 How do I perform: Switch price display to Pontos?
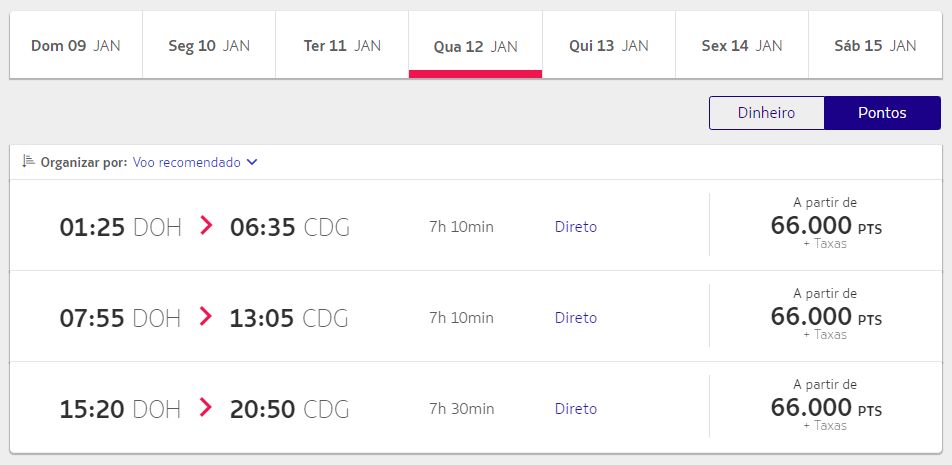(x=882, y=113)
